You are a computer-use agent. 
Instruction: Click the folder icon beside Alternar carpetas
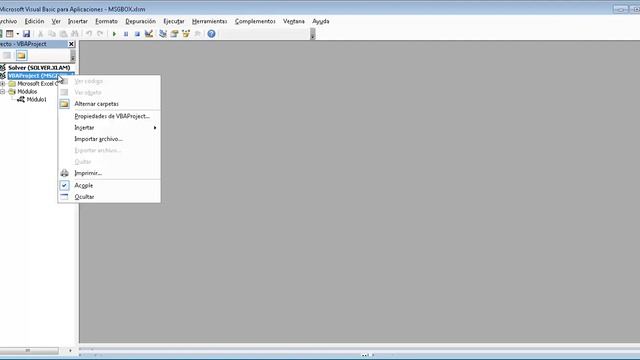click(x=64, y=104)
